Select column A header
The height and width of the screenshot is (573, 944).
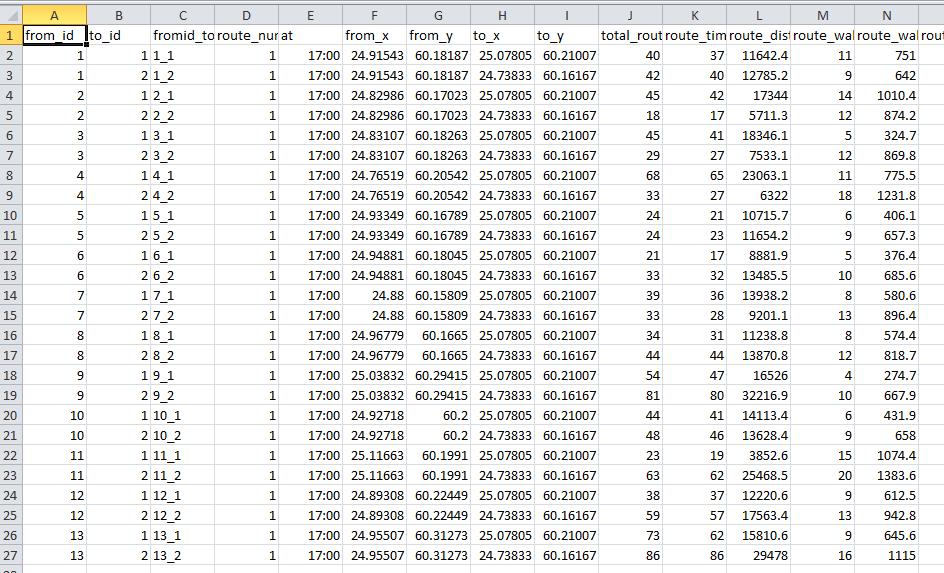point(54,15)
